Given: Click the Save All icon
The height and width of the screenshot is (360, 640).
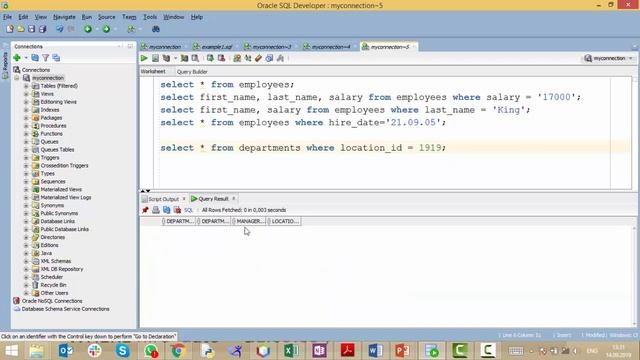Looking at the screenshot, I should tap(42, 29).
